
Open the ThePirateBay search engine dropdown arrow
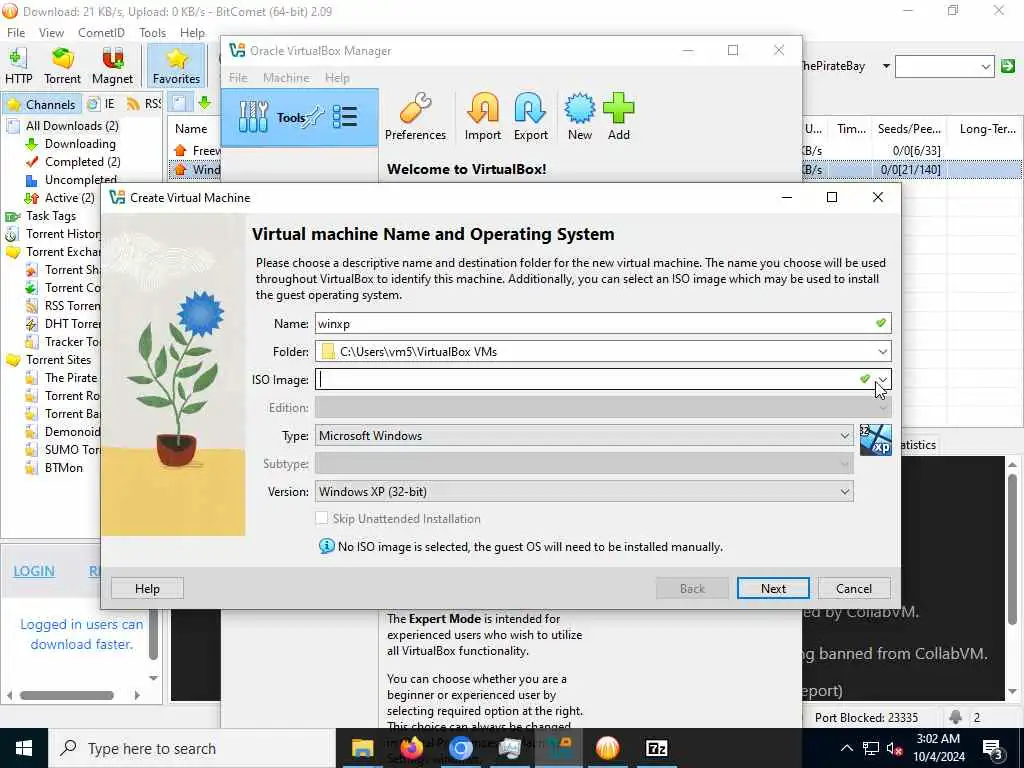886,66
